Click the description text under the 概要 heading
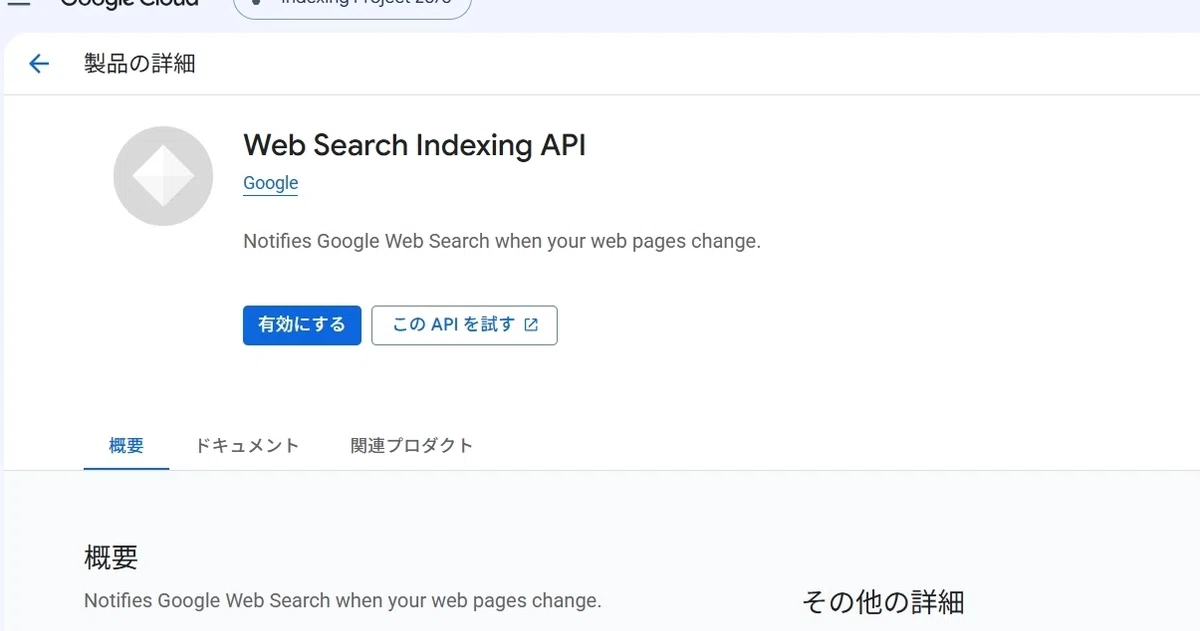This screenshot has width=1200, height=631. (343, 601)
